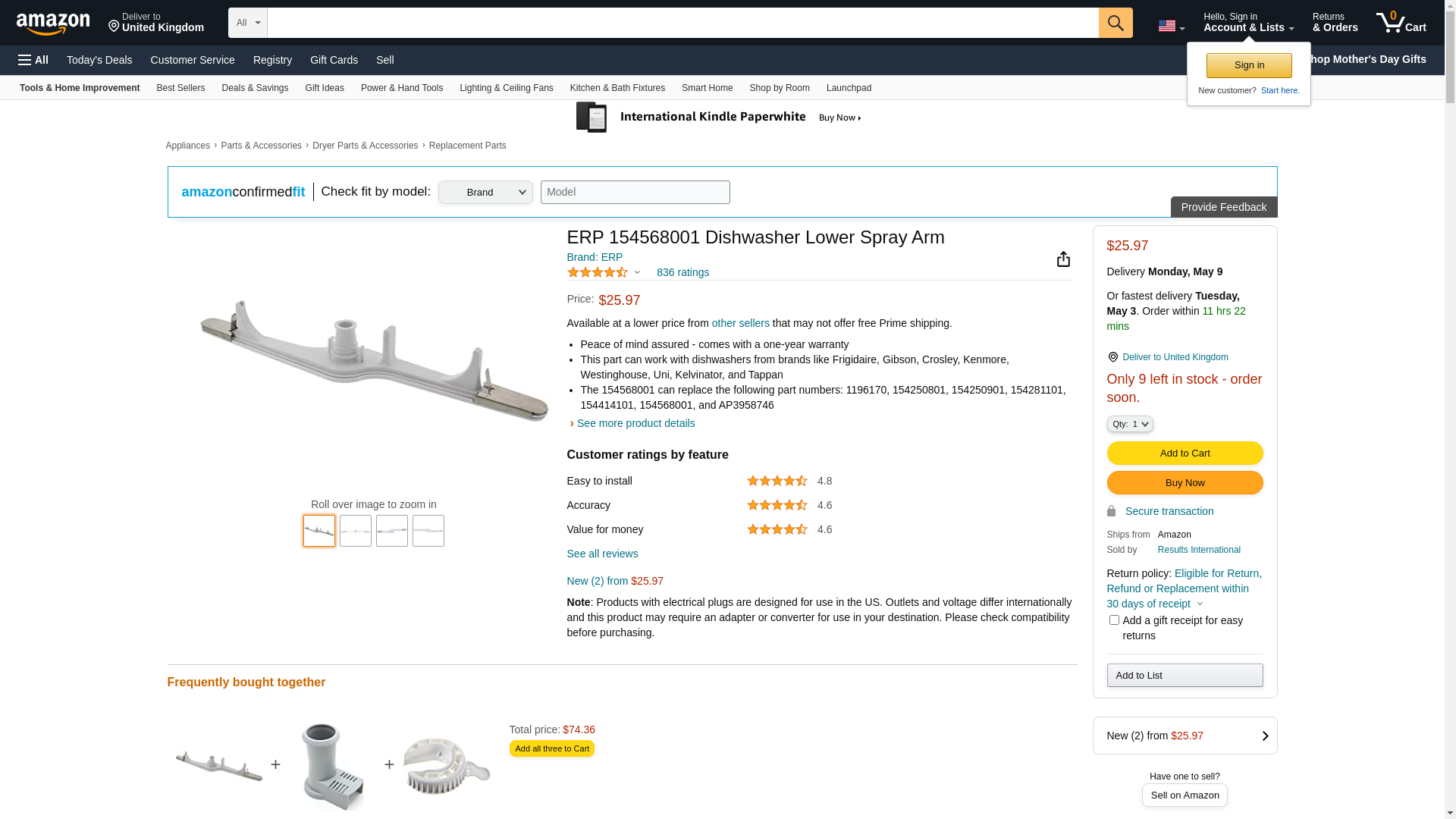Open the 836 ratings link
Viewport: 1456px width, 819px height.
682,272
